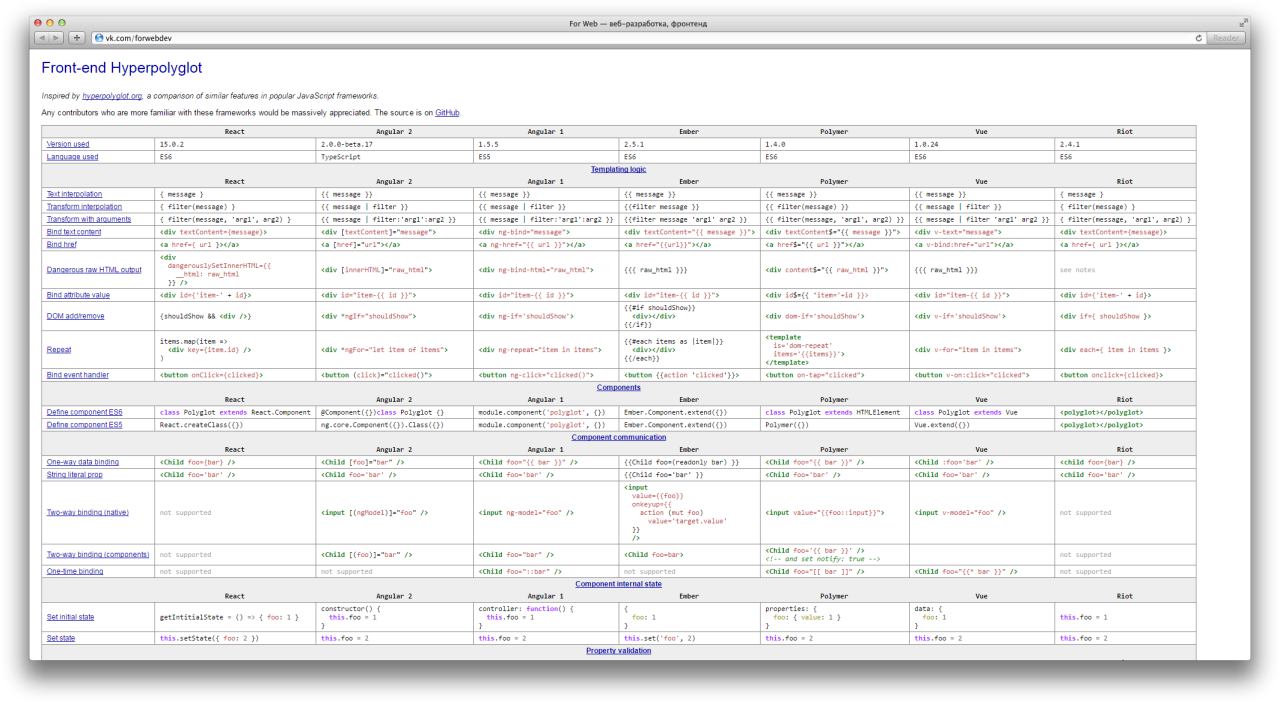Click the Reader button in address bar
Screen dimensions: 1280x703
[x=1226, y=37]
